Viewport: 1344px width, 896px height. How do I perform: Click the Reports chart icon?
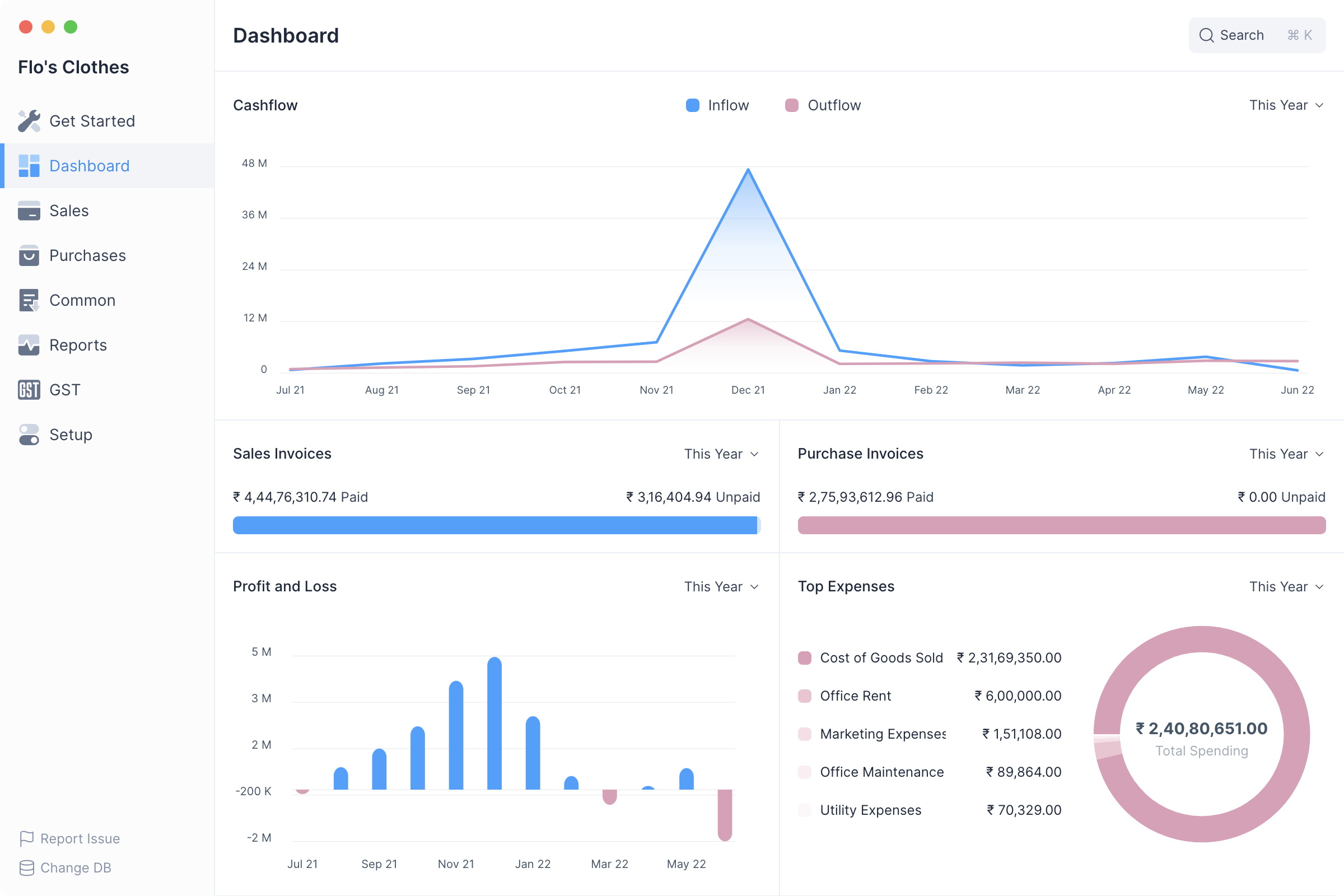(29, 344)
